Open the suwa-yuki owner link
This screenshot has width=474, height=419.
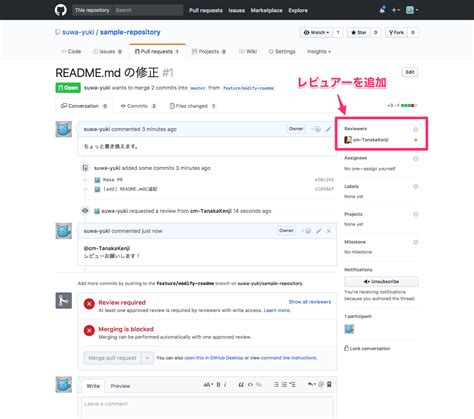coord(78,32)
